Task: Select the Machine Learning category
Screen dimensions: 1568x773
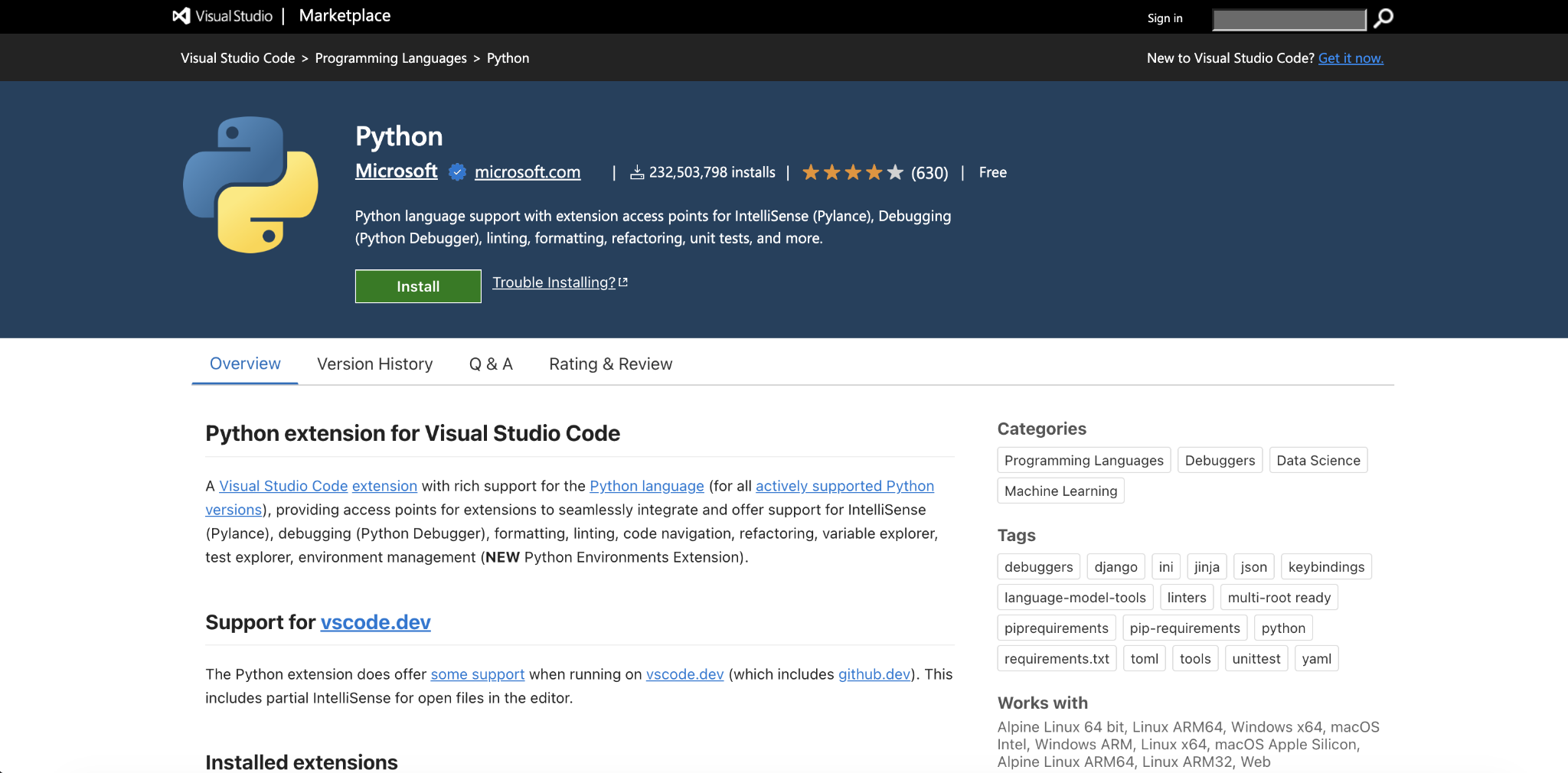Action: pyautogui.click(x=1060, y=491)
